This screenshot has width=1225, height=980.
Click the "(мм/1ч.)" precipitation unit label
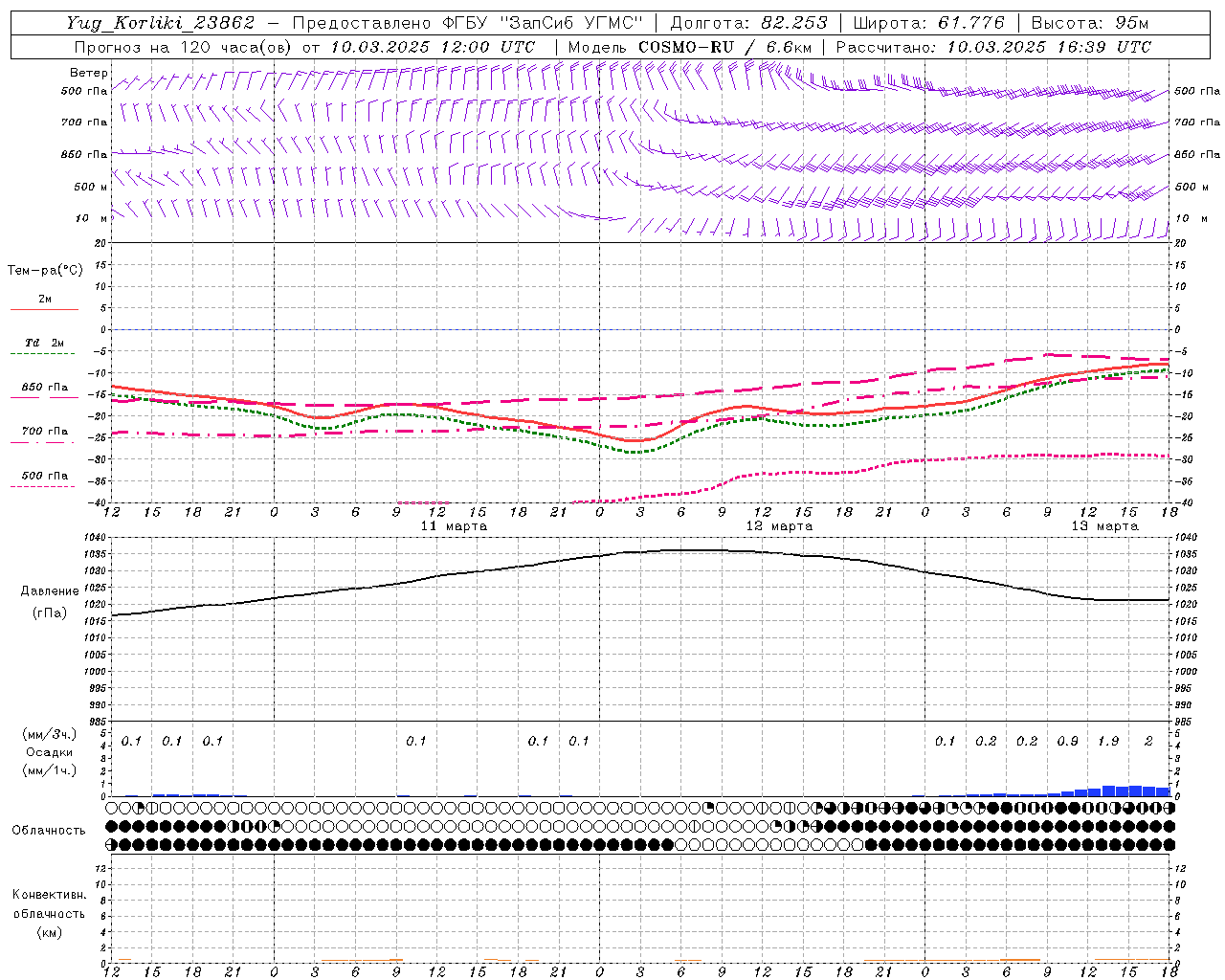pos(49,770)
